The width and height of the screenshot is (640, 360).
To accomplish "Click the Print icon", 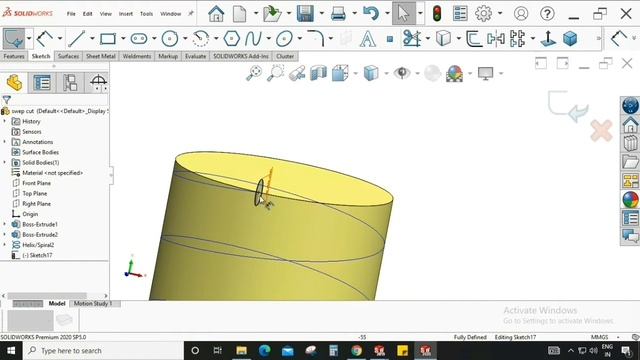I will pyautogui.click(x=338, y=13).
